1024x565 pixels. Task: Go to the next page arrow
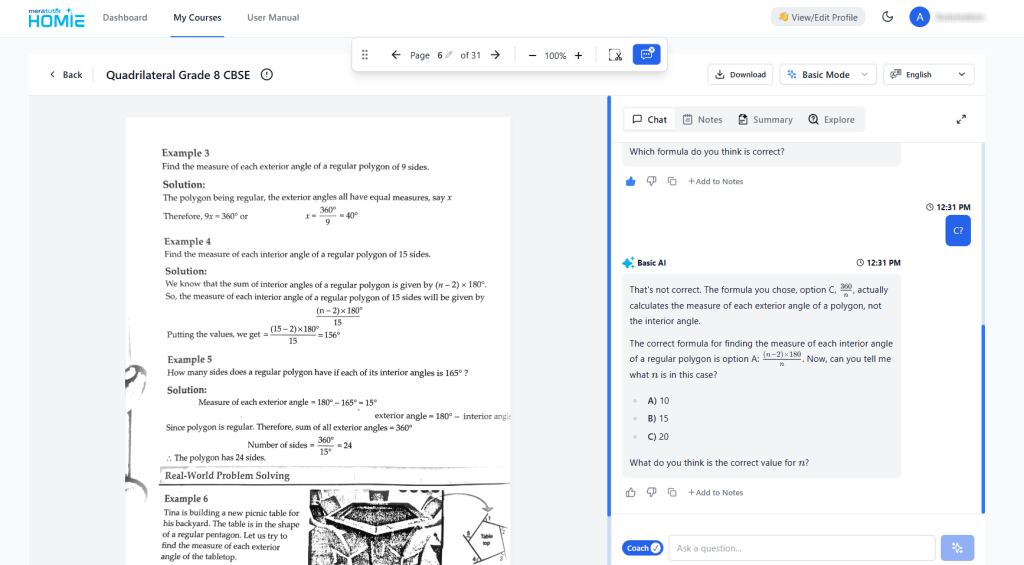[x=496, y=55]
